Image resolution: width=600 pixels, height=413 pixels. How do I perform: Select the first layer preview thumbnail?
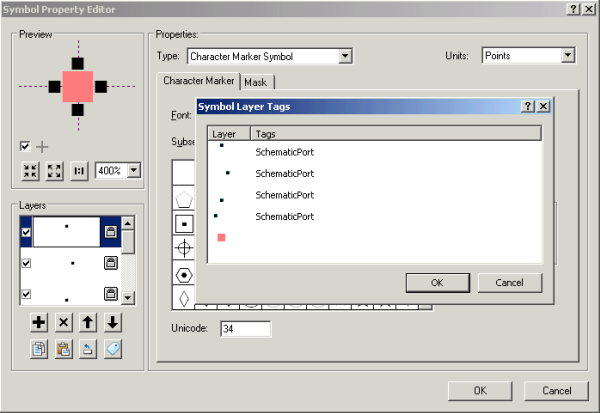67,232
